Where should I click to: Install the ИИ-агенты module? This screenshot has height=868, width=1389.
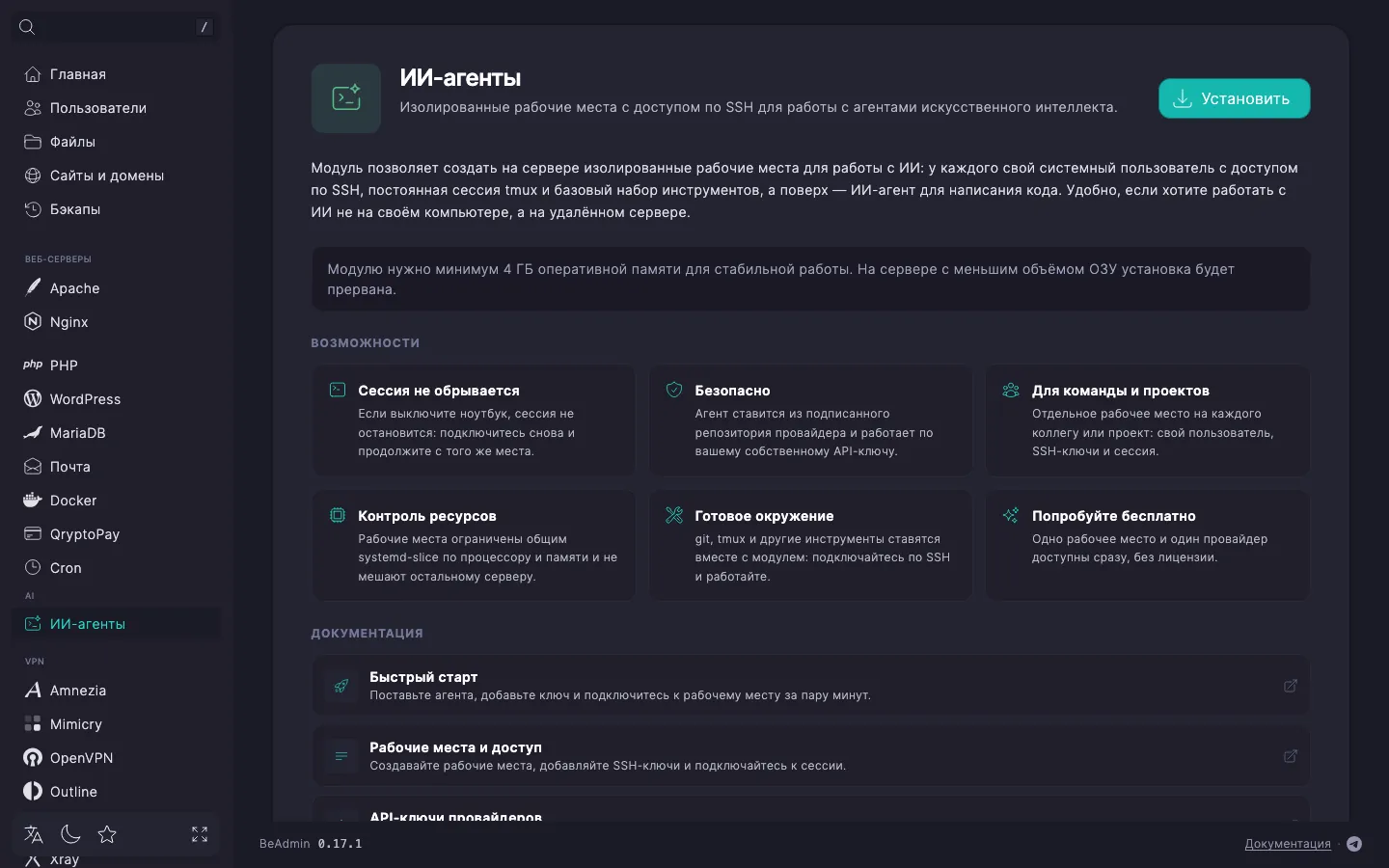pos(1234,98)
